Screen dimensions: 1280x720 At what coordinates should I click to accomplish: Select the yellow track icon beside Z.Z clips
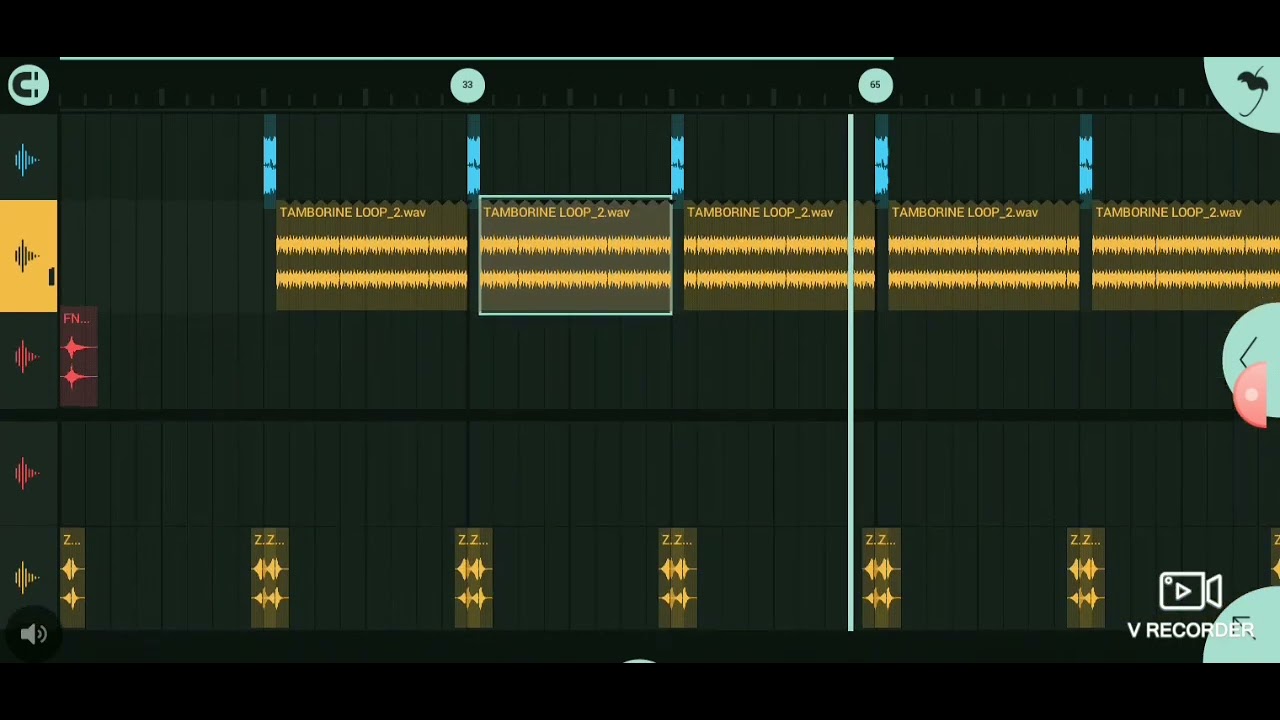pos(27,577)
